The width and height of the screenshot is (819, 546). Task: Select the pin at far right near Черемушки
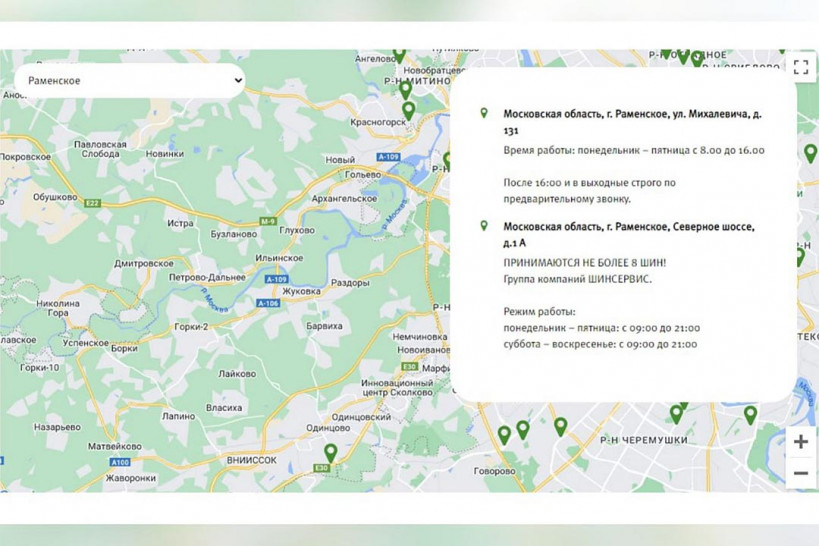(750, 415)
